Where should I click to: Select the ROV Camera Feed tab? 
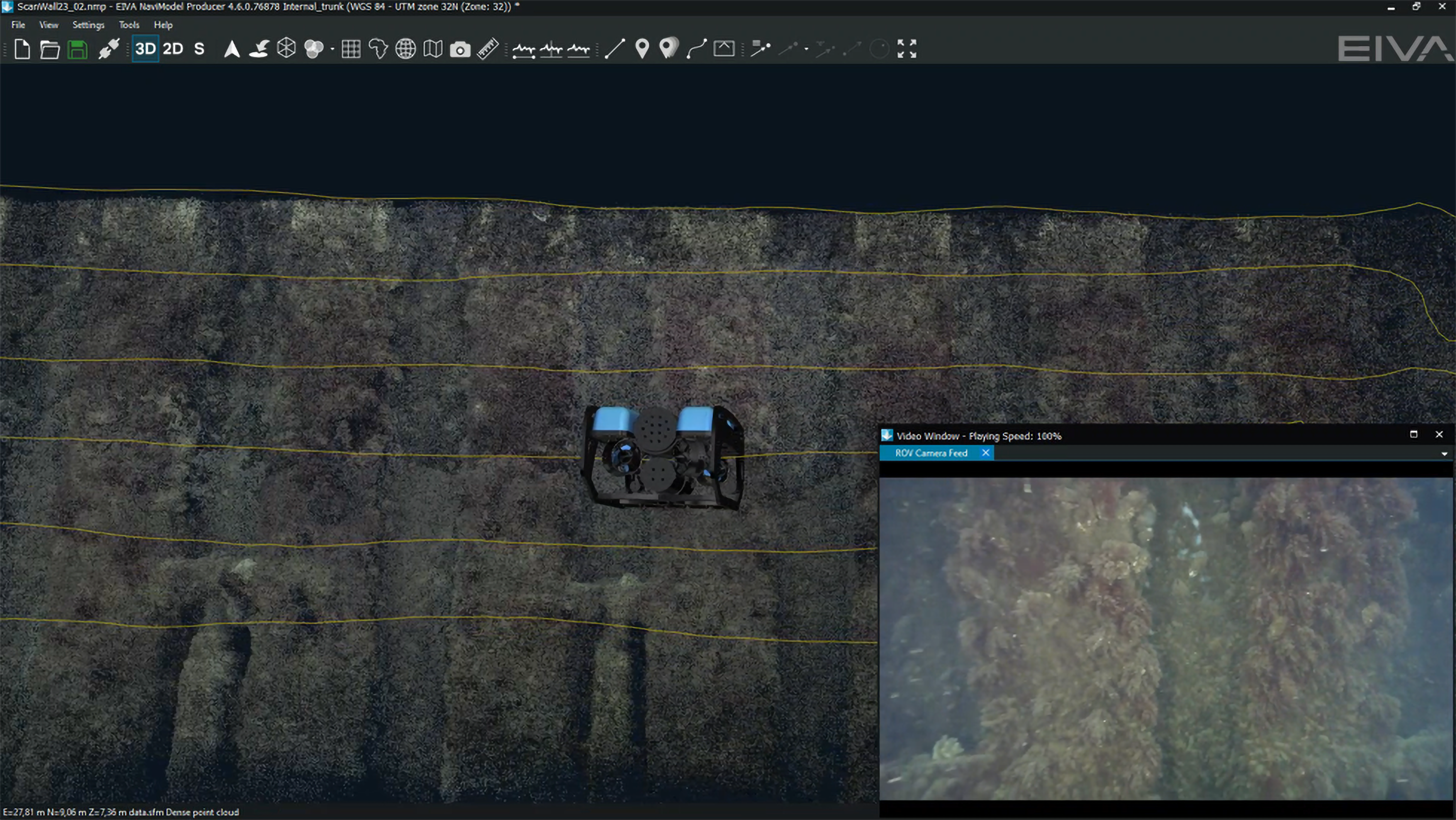pos(931,453)
